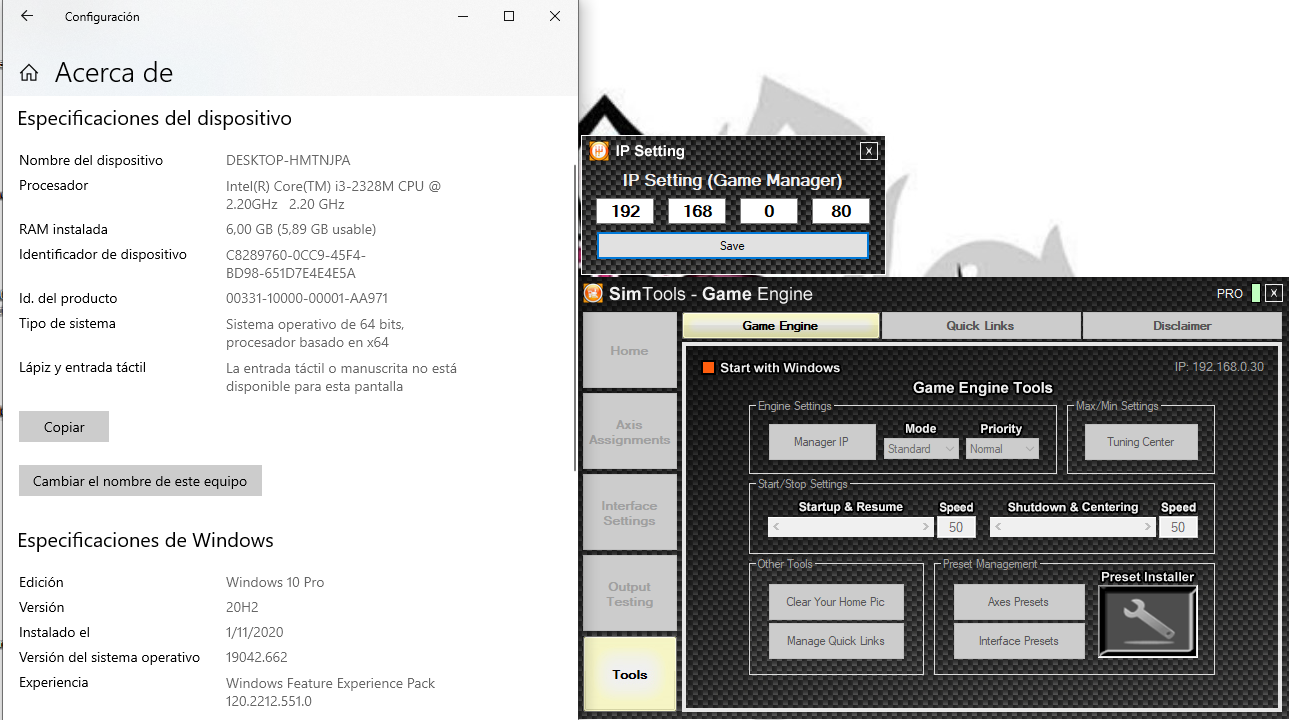Click Manage Quick Links button

[835, 641]
